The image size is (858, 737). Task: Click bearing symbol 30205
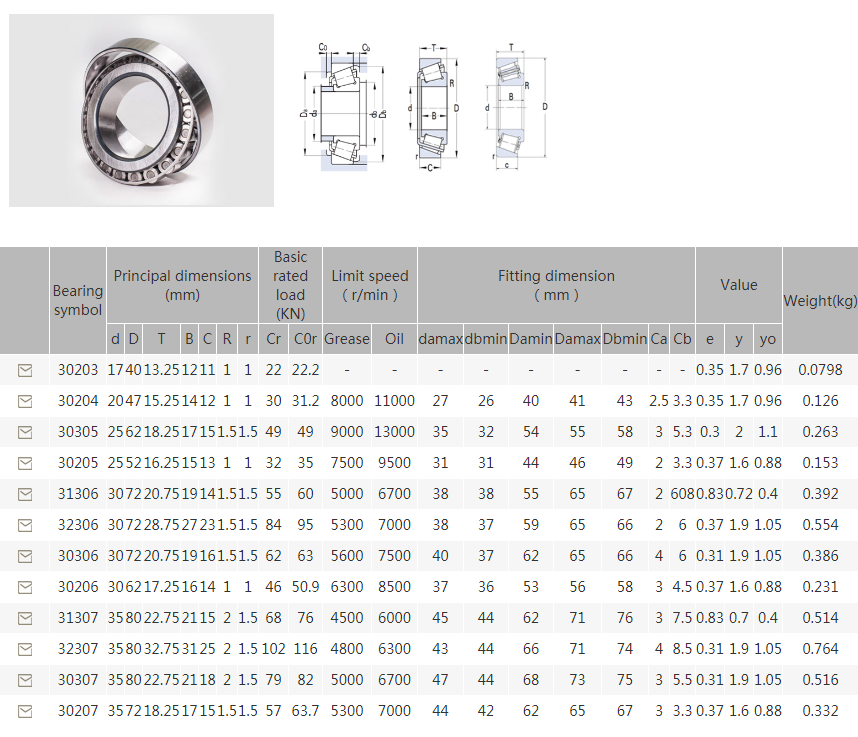[x=78, y=463]
